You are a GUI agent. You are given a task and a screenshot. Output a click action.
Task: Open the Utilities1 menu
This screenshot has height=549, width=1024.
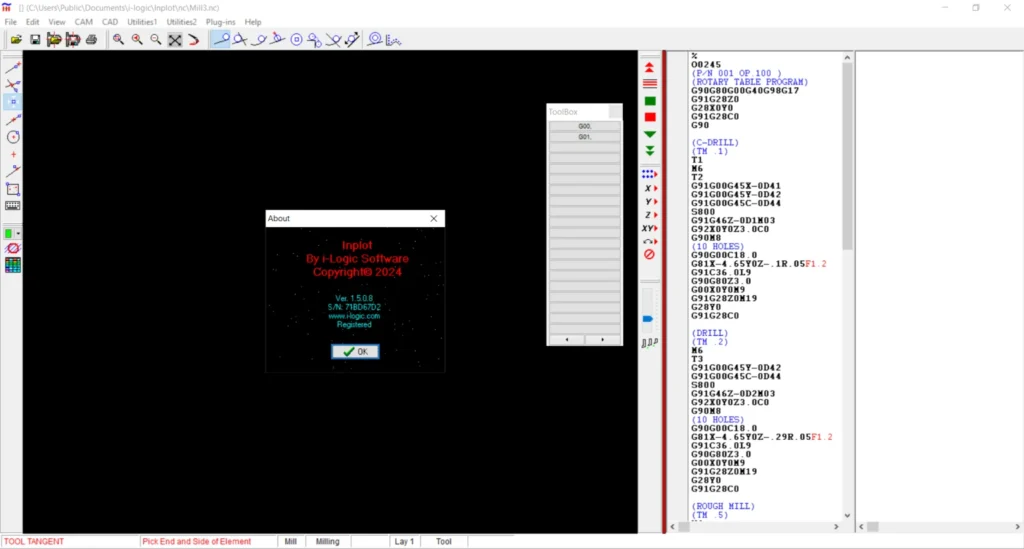point(142,22)
